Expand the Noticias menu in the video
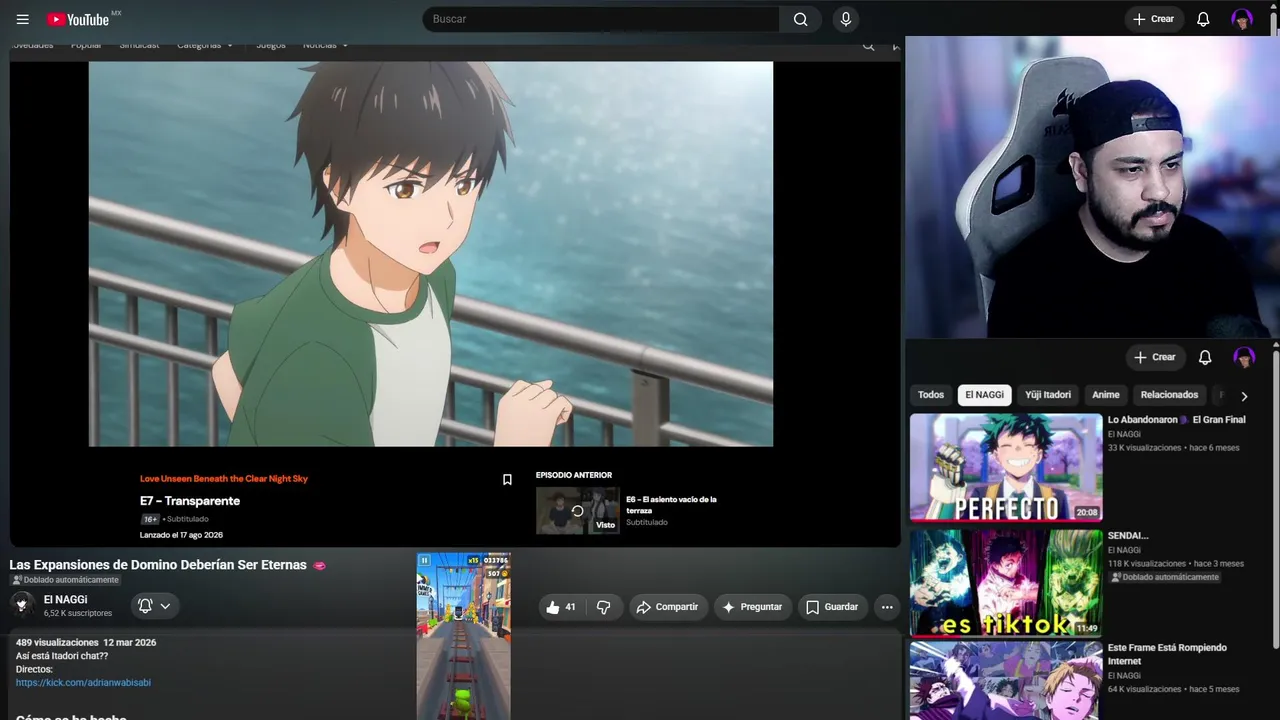The image size is (1280, 720). pos(325,45)
